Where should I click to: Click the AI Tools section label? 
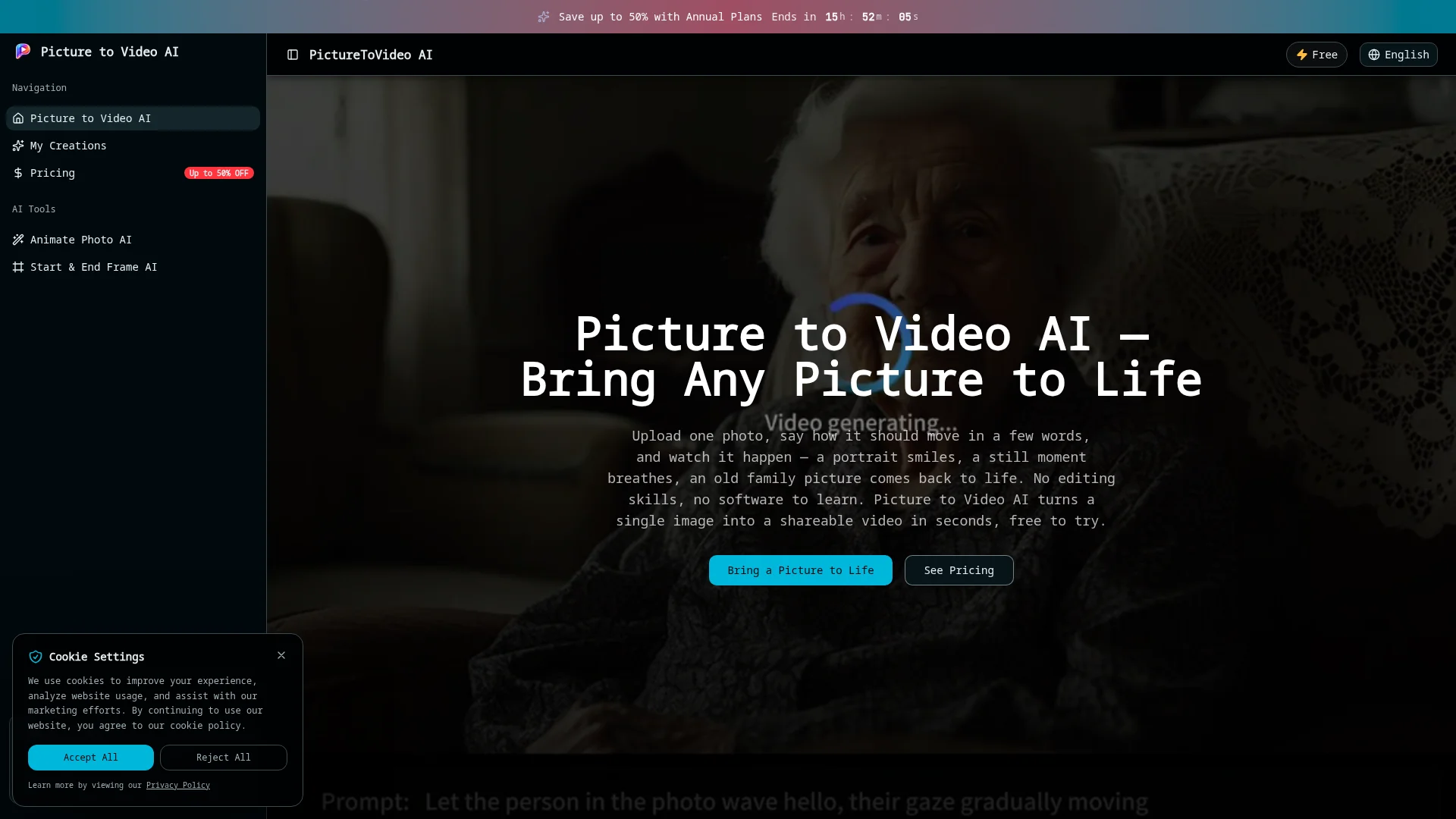(x=34, y=209)
